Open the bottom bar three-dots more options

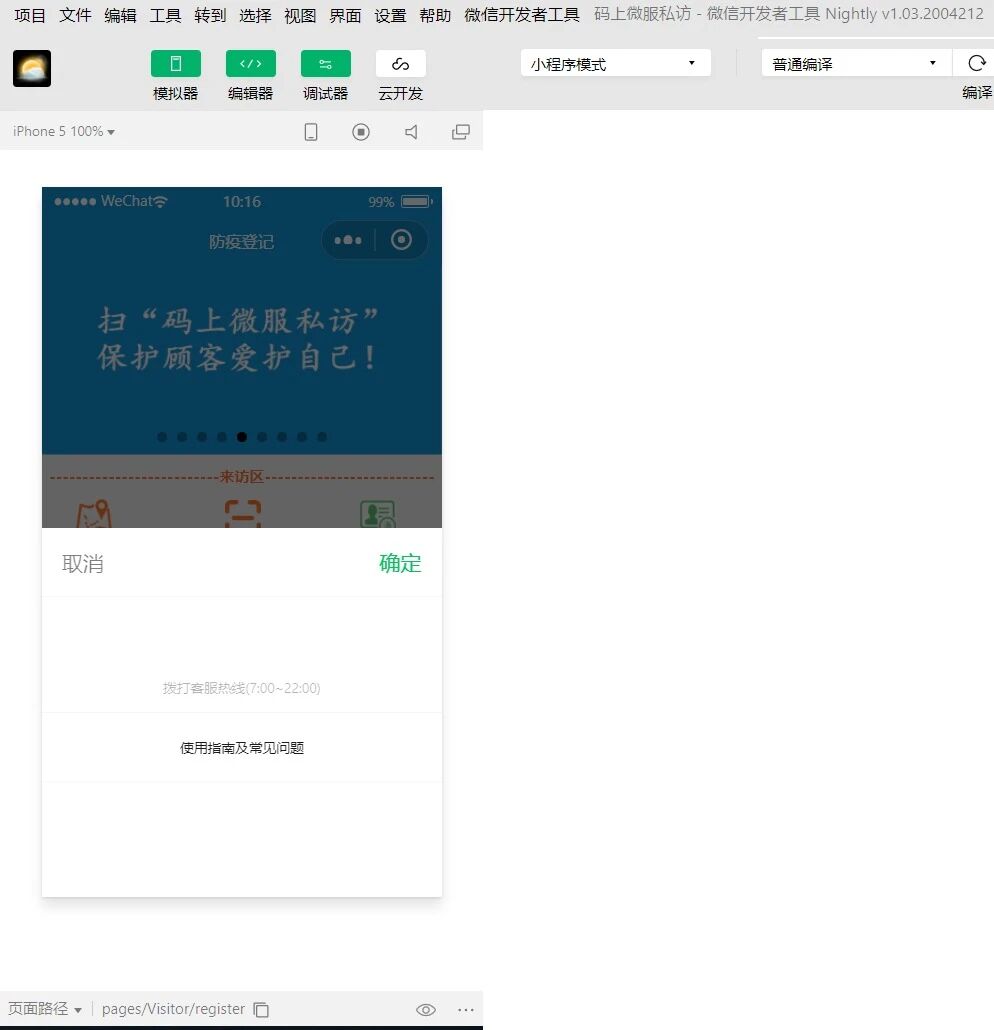coord(466,1010)
